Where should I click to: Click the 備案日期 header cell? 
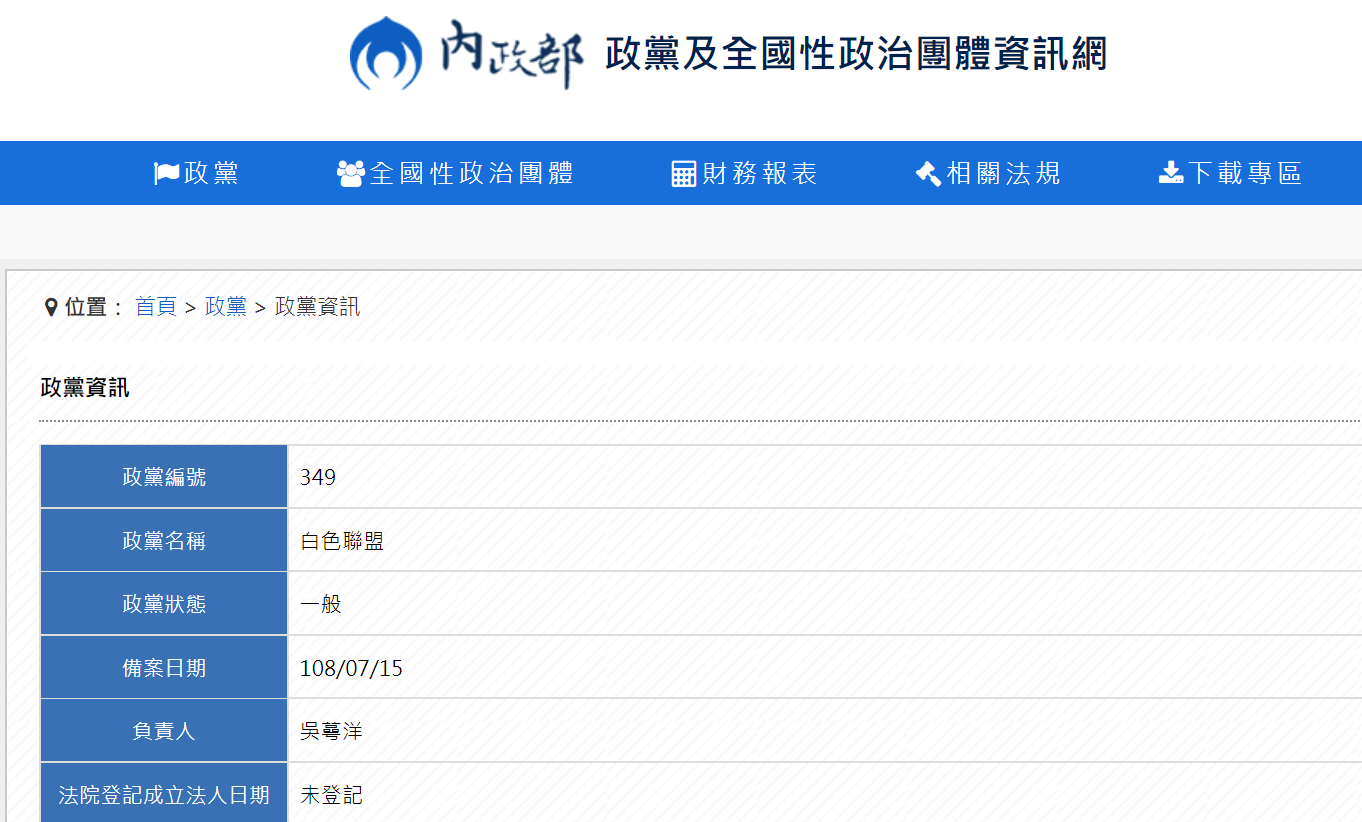pyautogui.click(x=164, y=668)
